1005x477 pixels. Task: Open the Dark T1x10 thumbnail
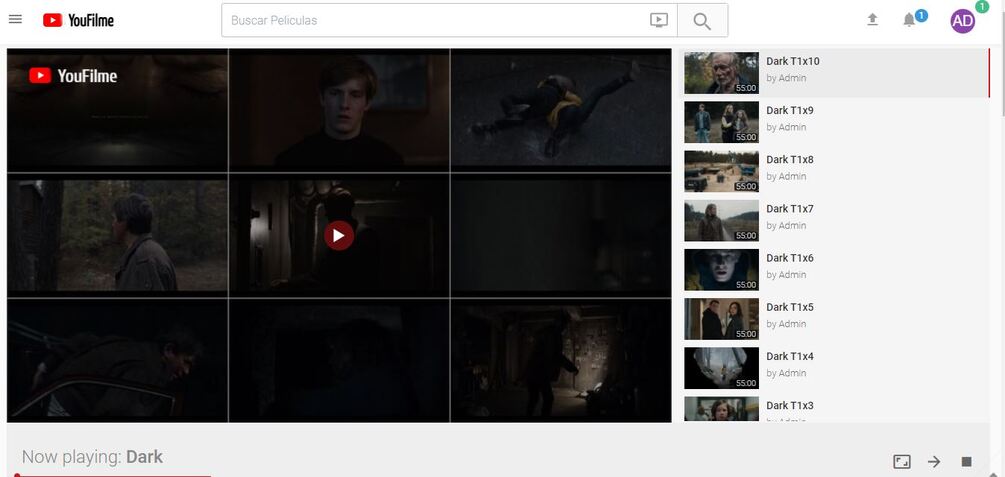point(721,73)
